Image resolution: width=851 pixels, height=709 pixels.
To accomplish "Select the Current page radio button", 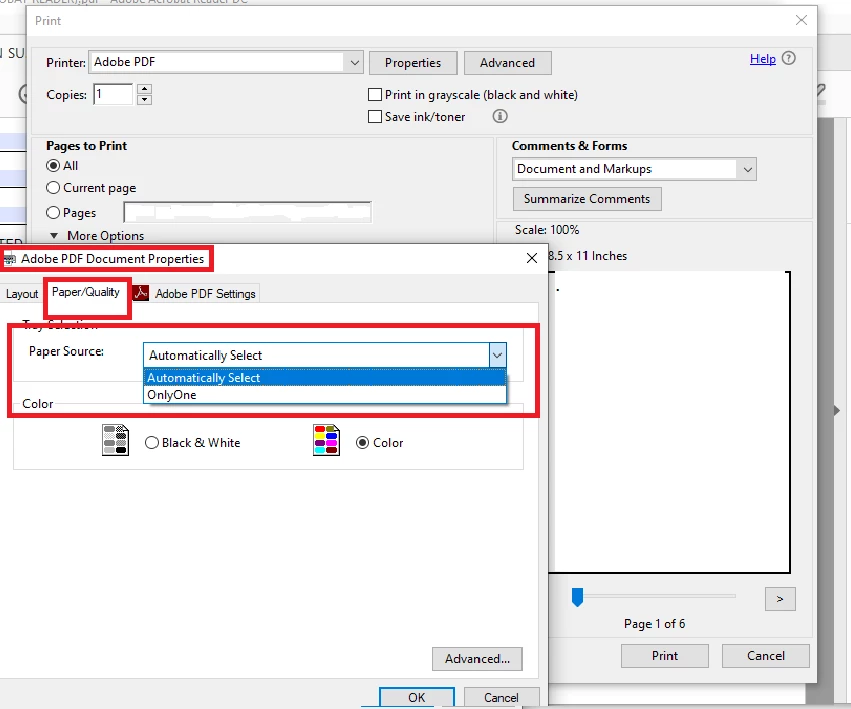I will coord(53,188).
